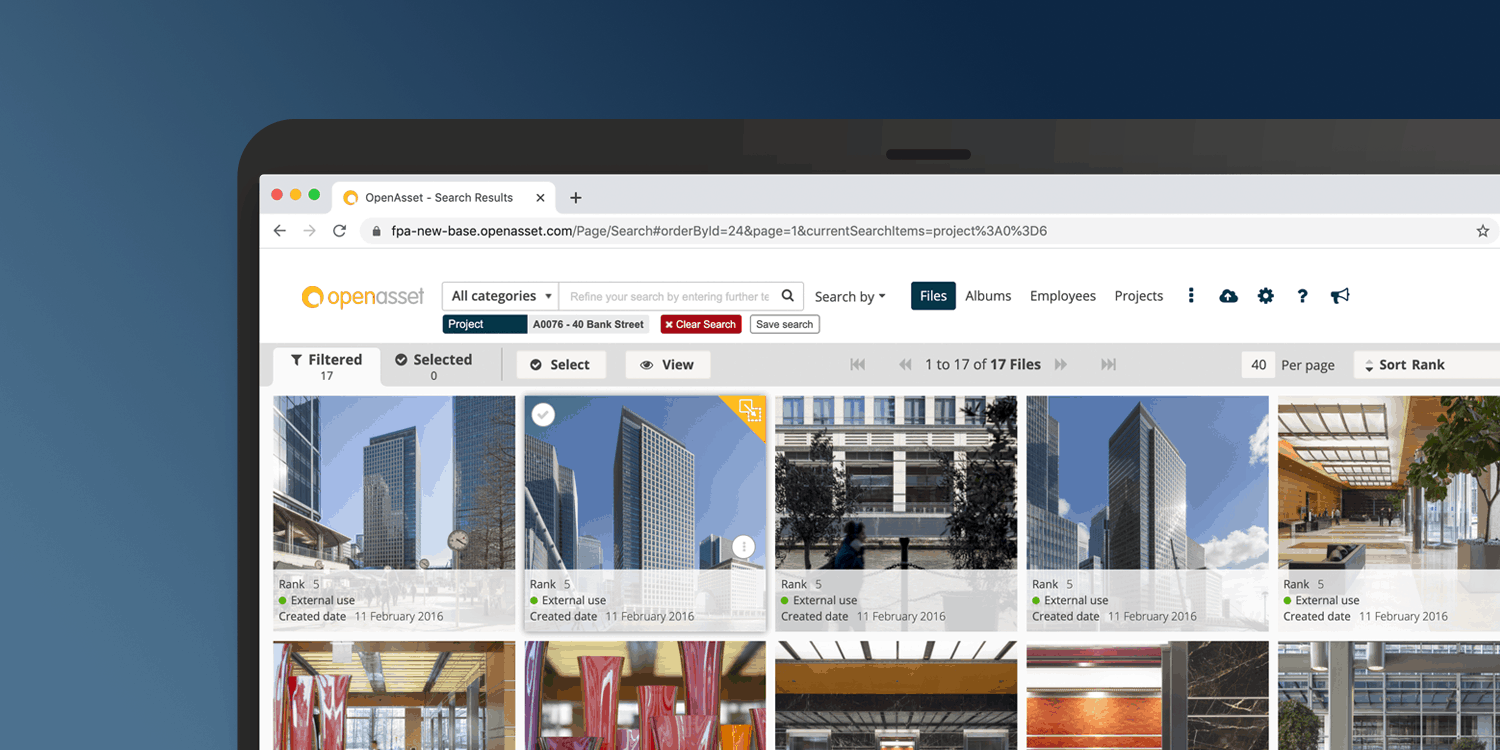This screenshot has width=1500, height=750.
Task: Tick the checkmark circle on second thumbnail
Action: pos(543,414)
